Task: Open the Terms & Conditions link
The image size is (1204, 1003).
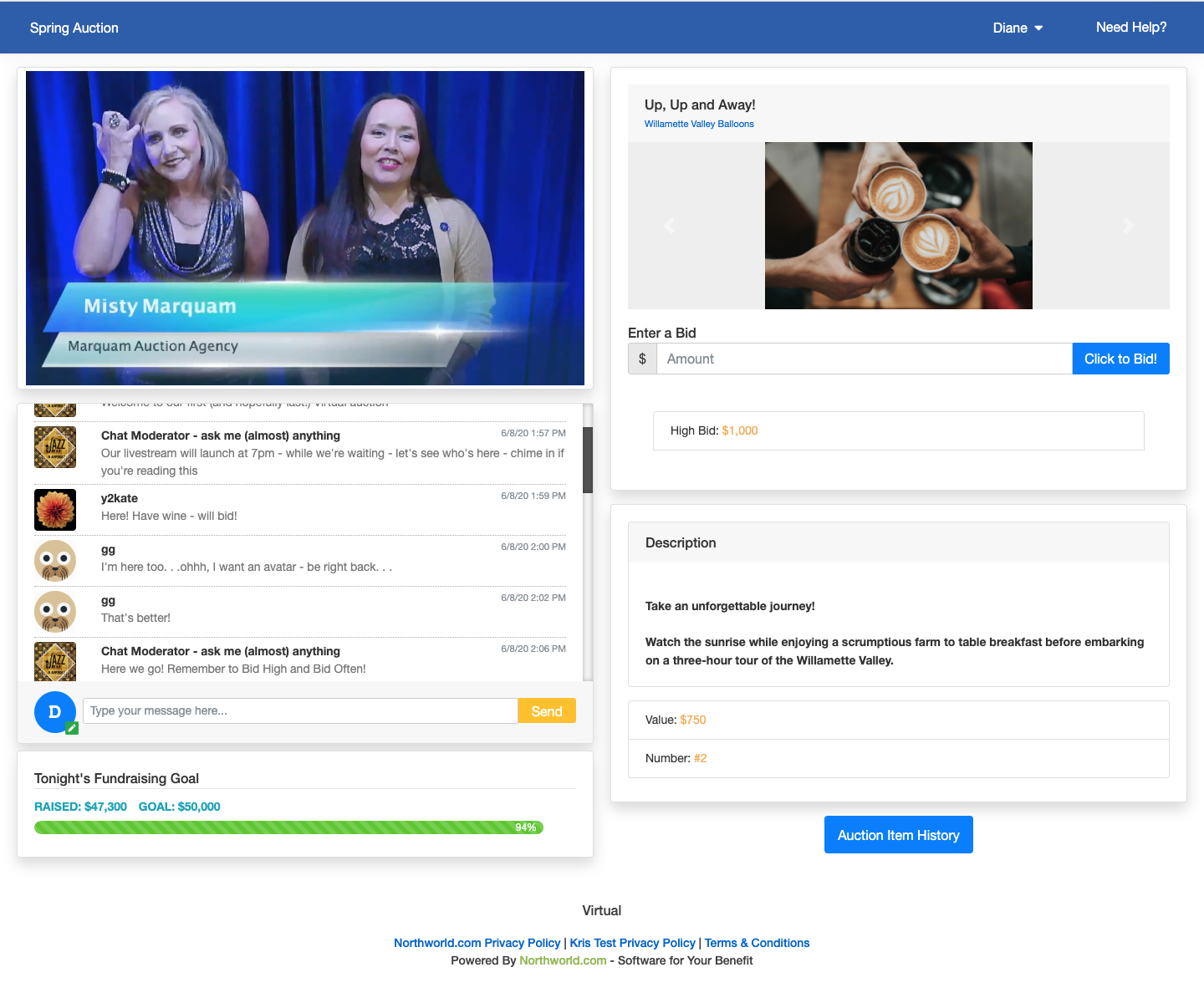Action: (758, 943)
